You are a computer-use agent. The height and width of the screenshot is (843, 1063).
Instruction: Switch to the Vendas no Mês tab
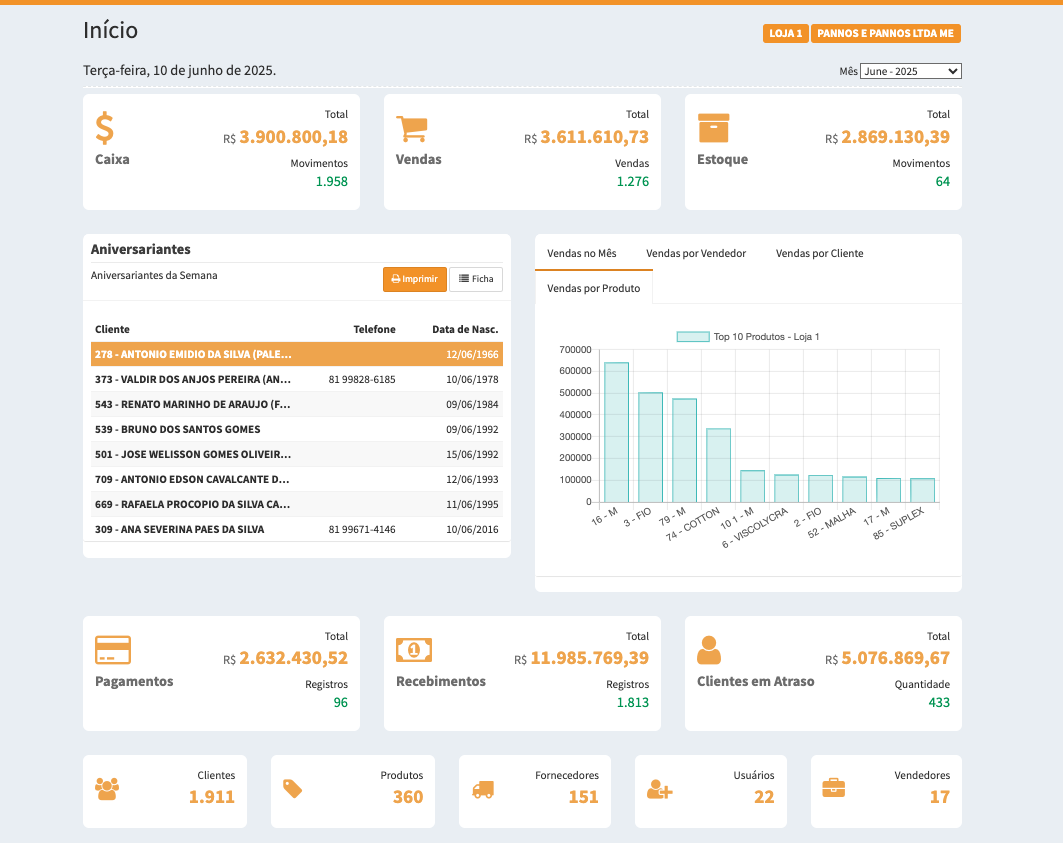(x=582, y=254)
